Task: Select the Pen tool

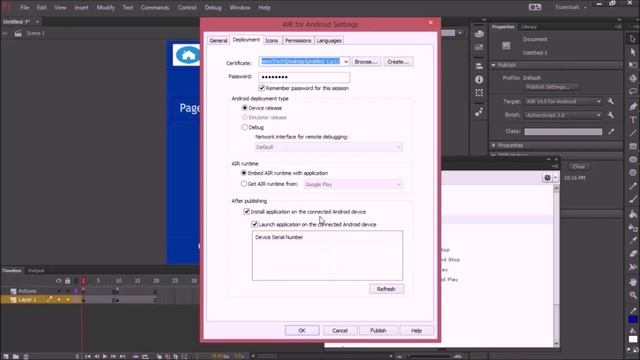Action: (x=633, y=106)
